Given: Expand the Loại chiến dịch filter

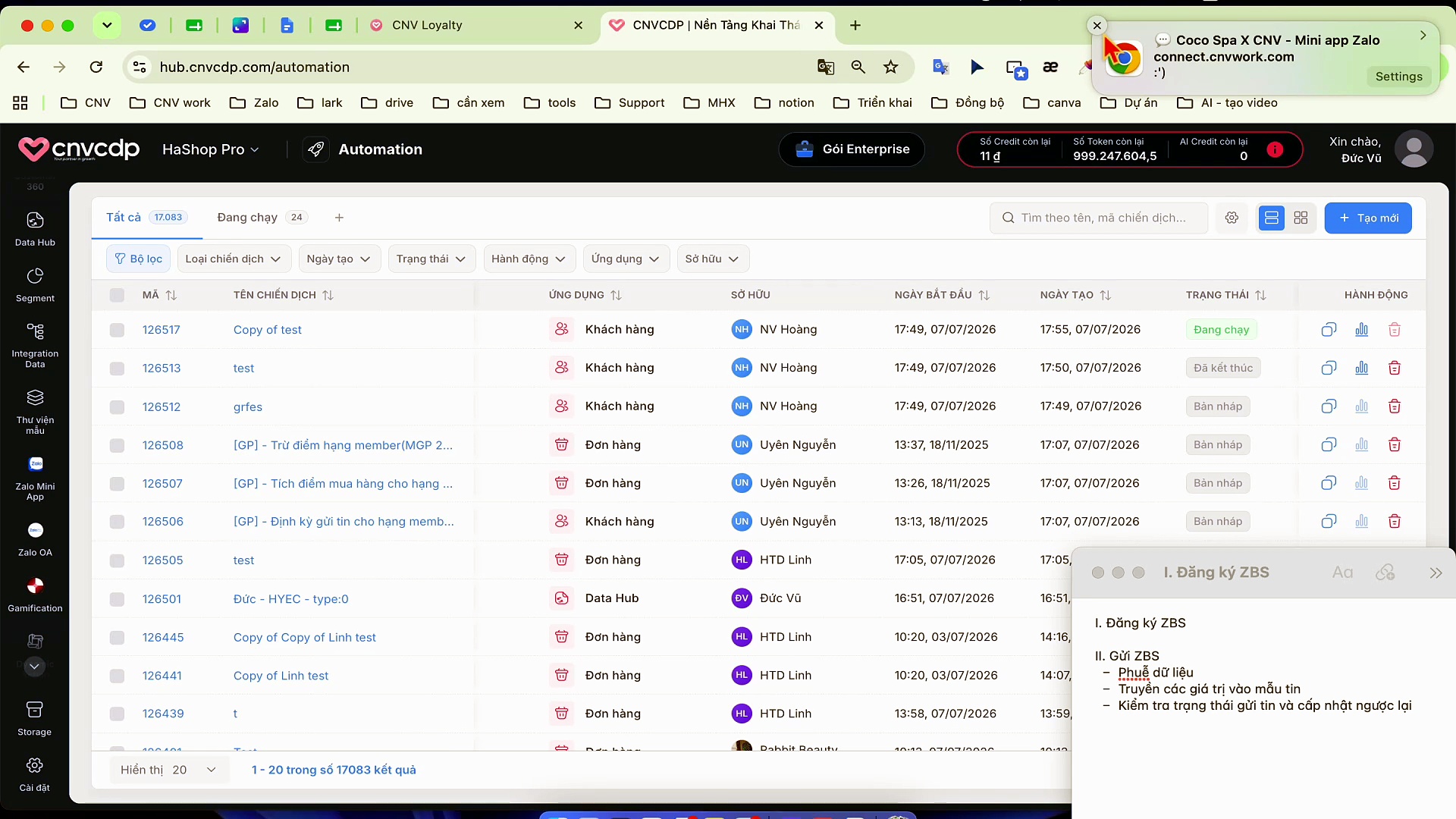Looking at the screenshot, I should [x=234, y=259].
